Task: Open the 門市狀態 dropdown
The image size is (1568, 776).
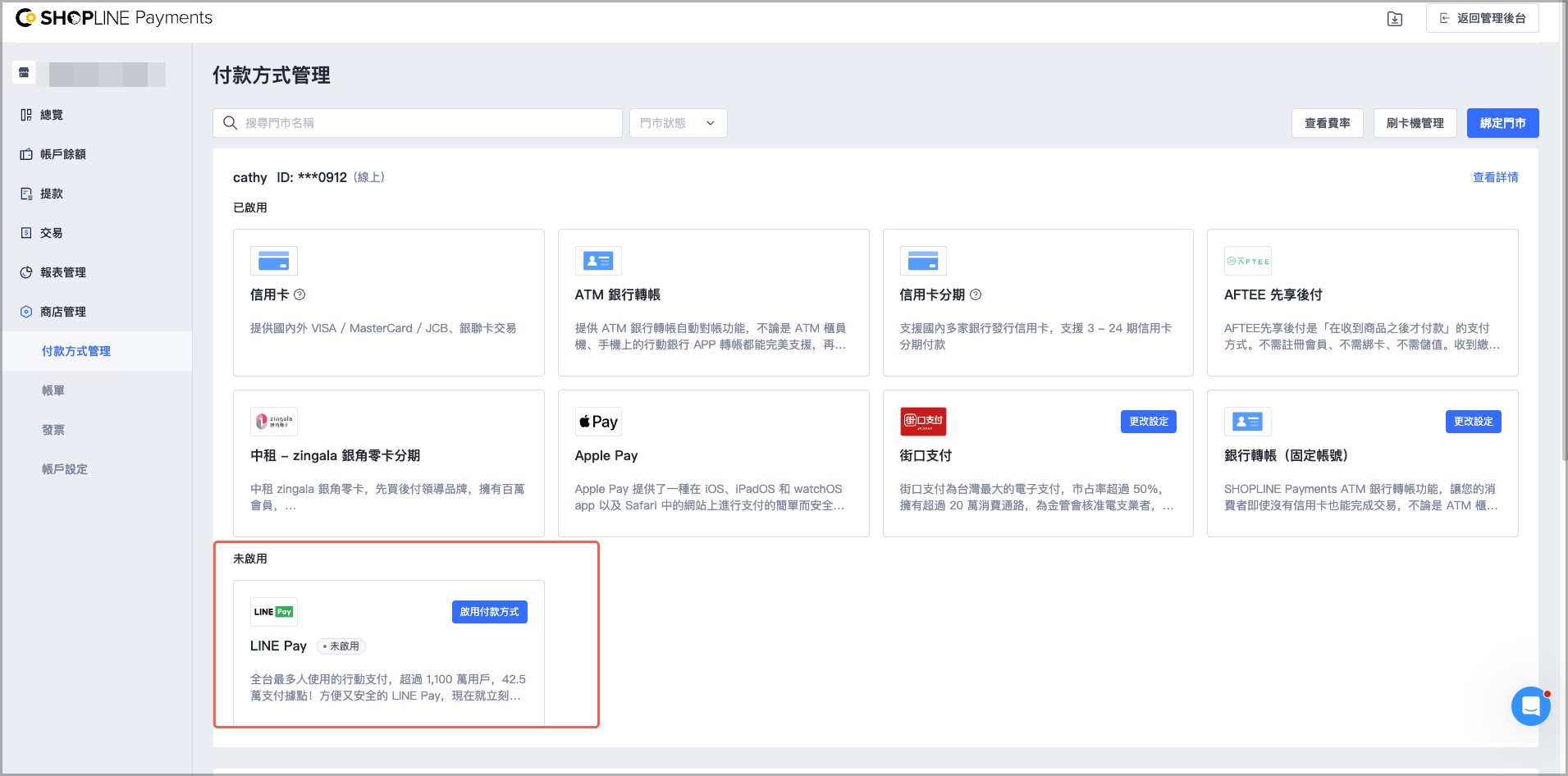Action: (x=679, y=123)
